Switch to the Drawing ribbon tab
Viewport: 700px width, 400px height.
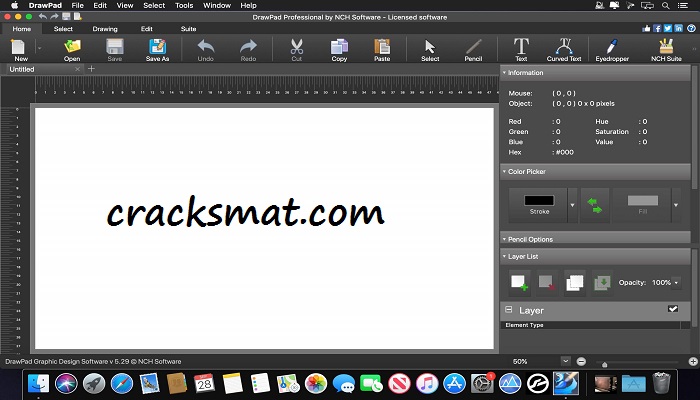tap(105, 29)
